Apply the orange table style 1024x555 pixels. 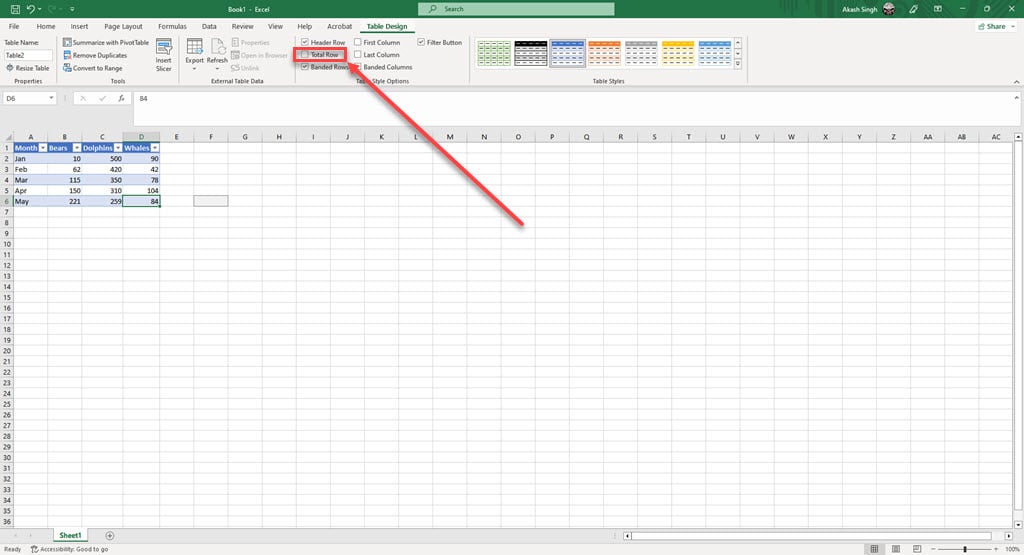click(x=604, y=53)
